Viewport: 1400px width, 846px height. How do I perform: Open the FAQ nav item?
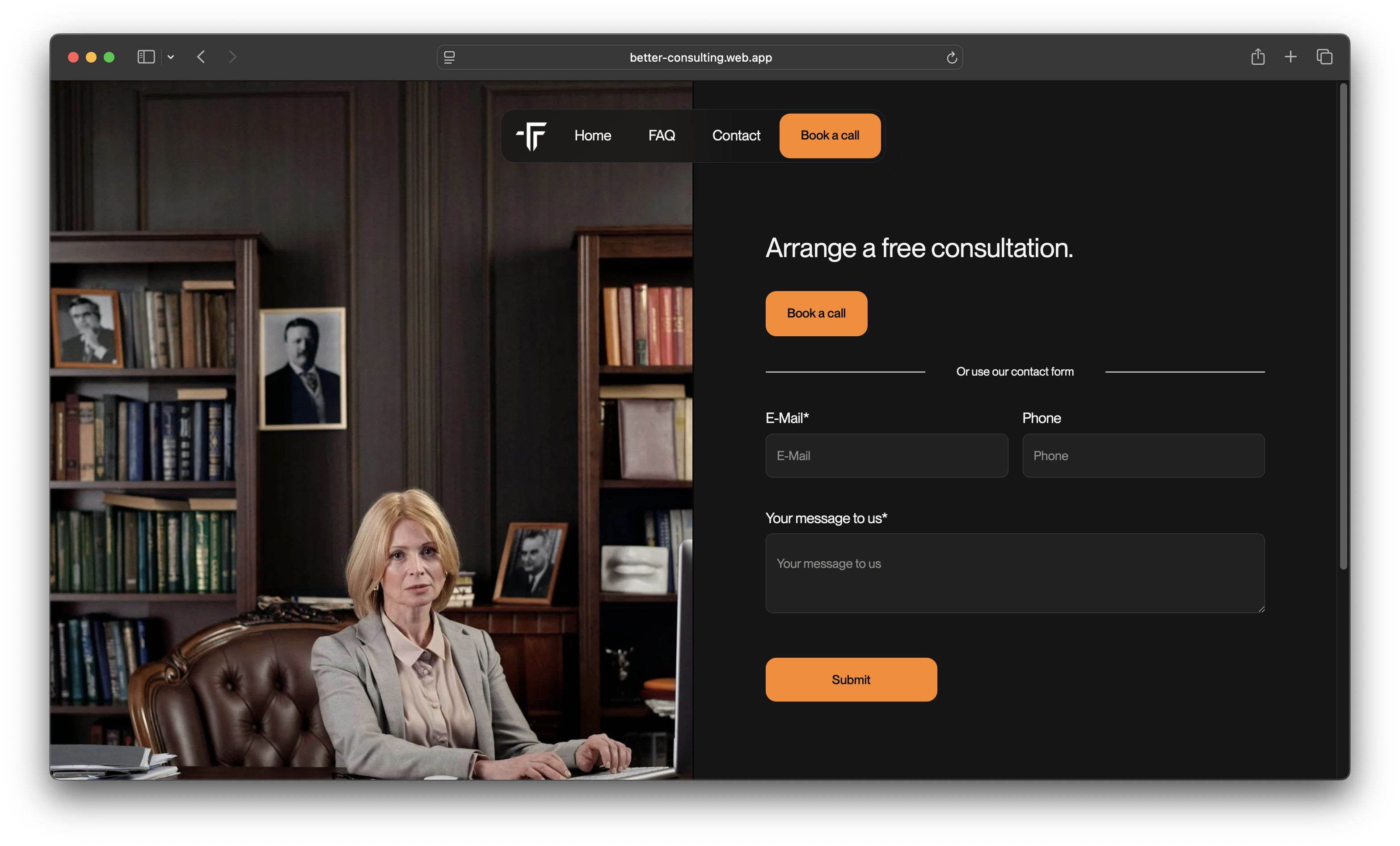click(x=662, y=135)
